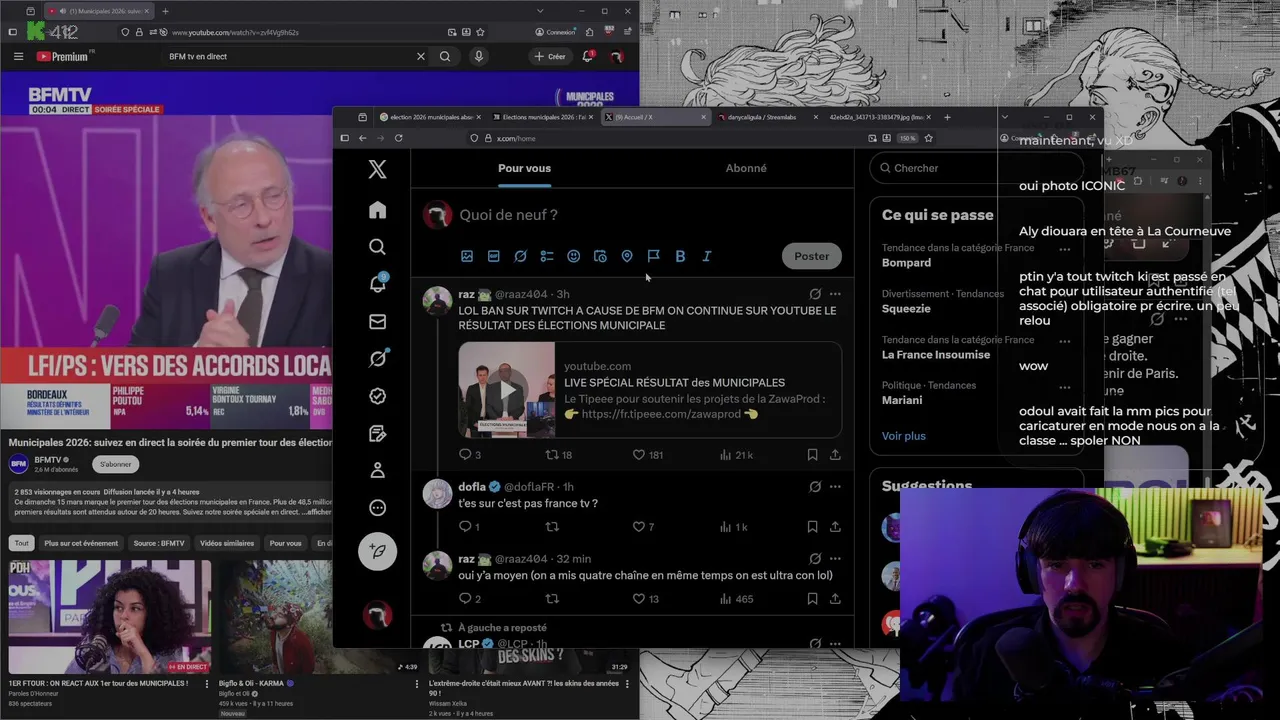The width and height of the screenshot is (1280, 720).
Task: Open the Explore magnifier in X sidebar
Action: tap(377, 247)
